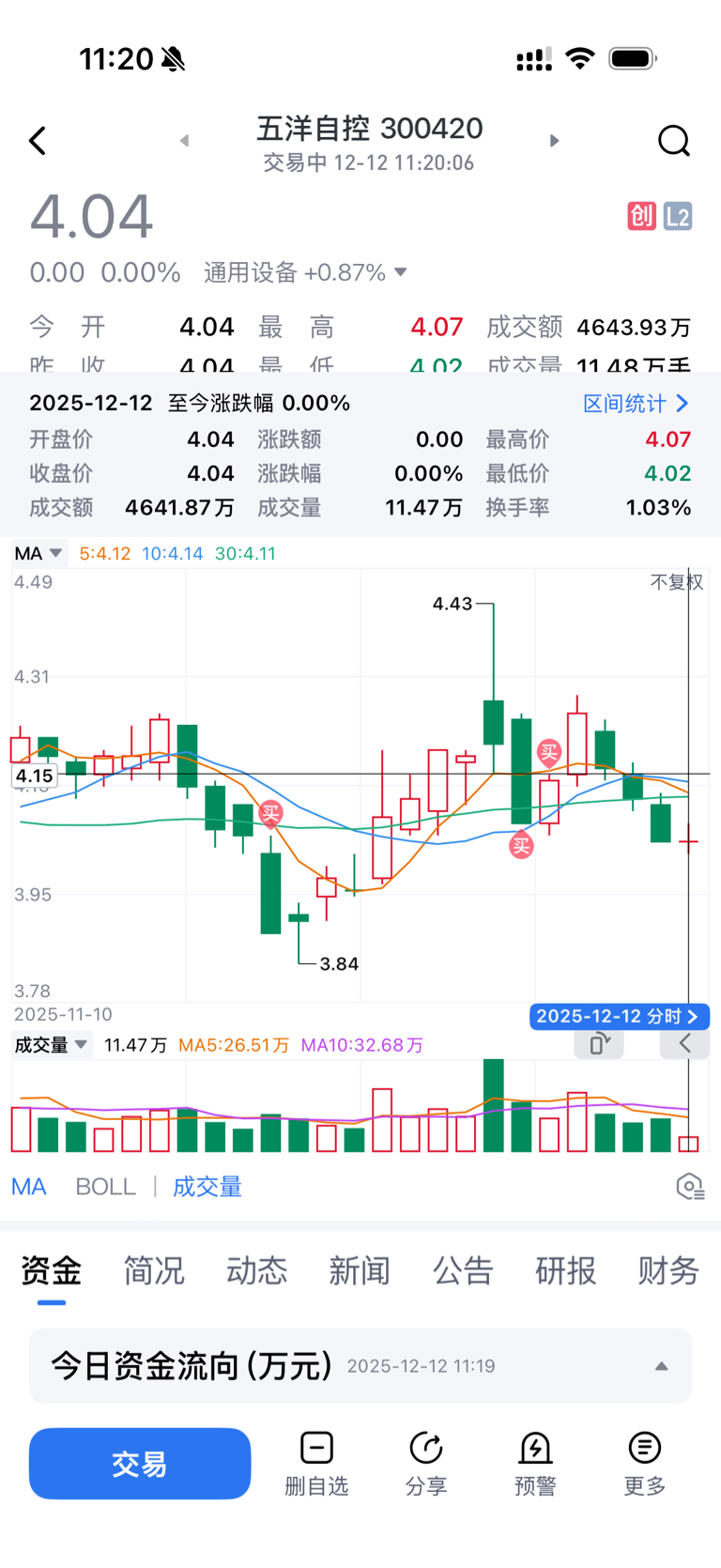Screen dimensions: 721x1568
Task: Switch to 财务 tab
Action: coord(668,1271)
